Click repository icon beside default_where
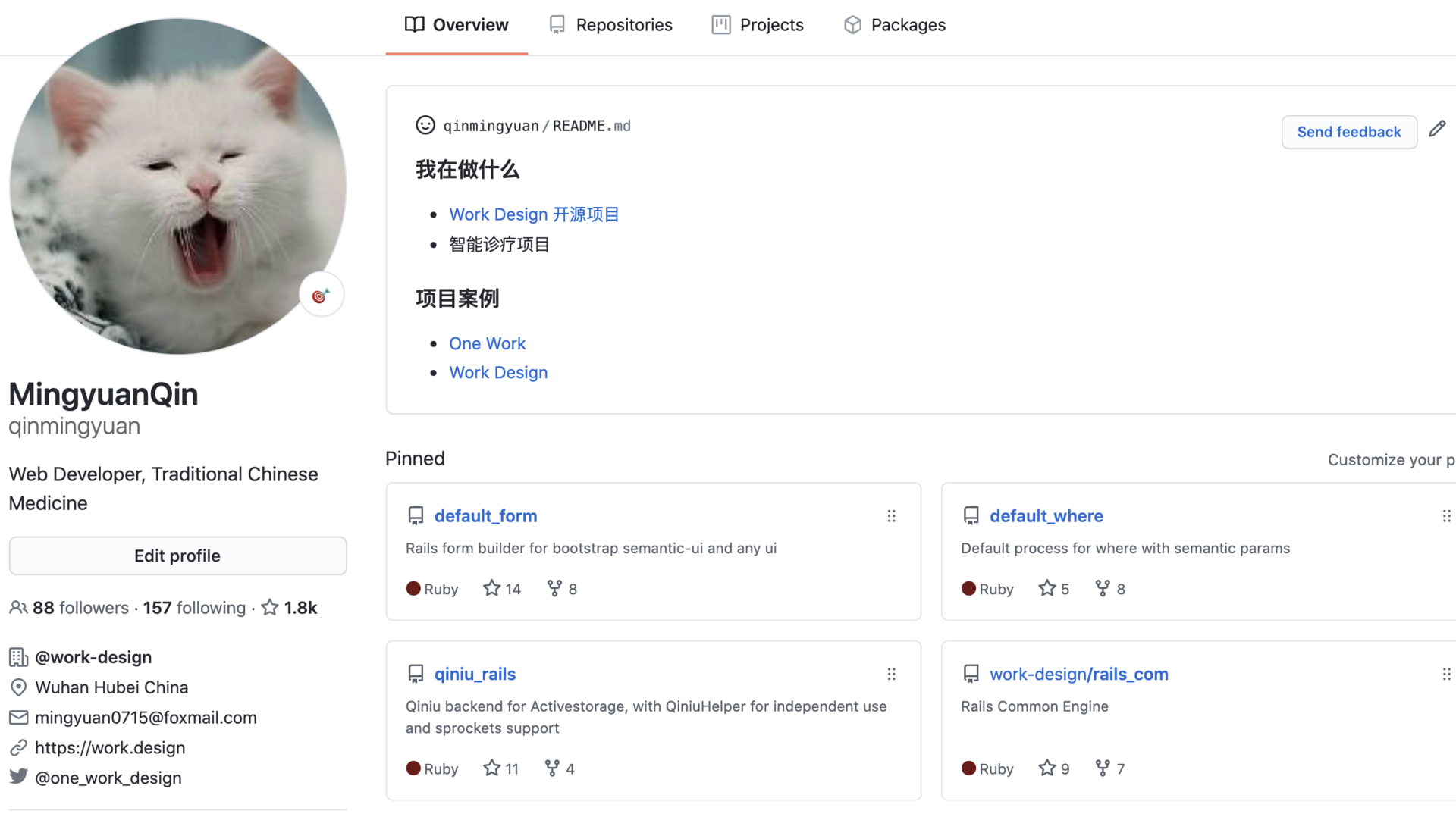This screenshot has width=1456, height=817. (971, 516)
